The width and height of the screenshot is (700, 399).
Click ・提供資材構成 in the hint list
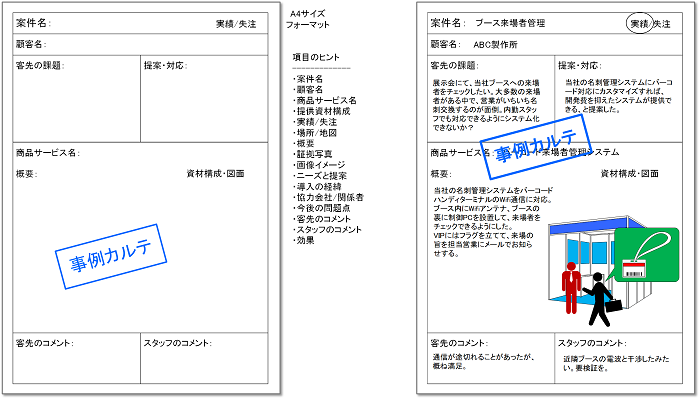[322, 111]
